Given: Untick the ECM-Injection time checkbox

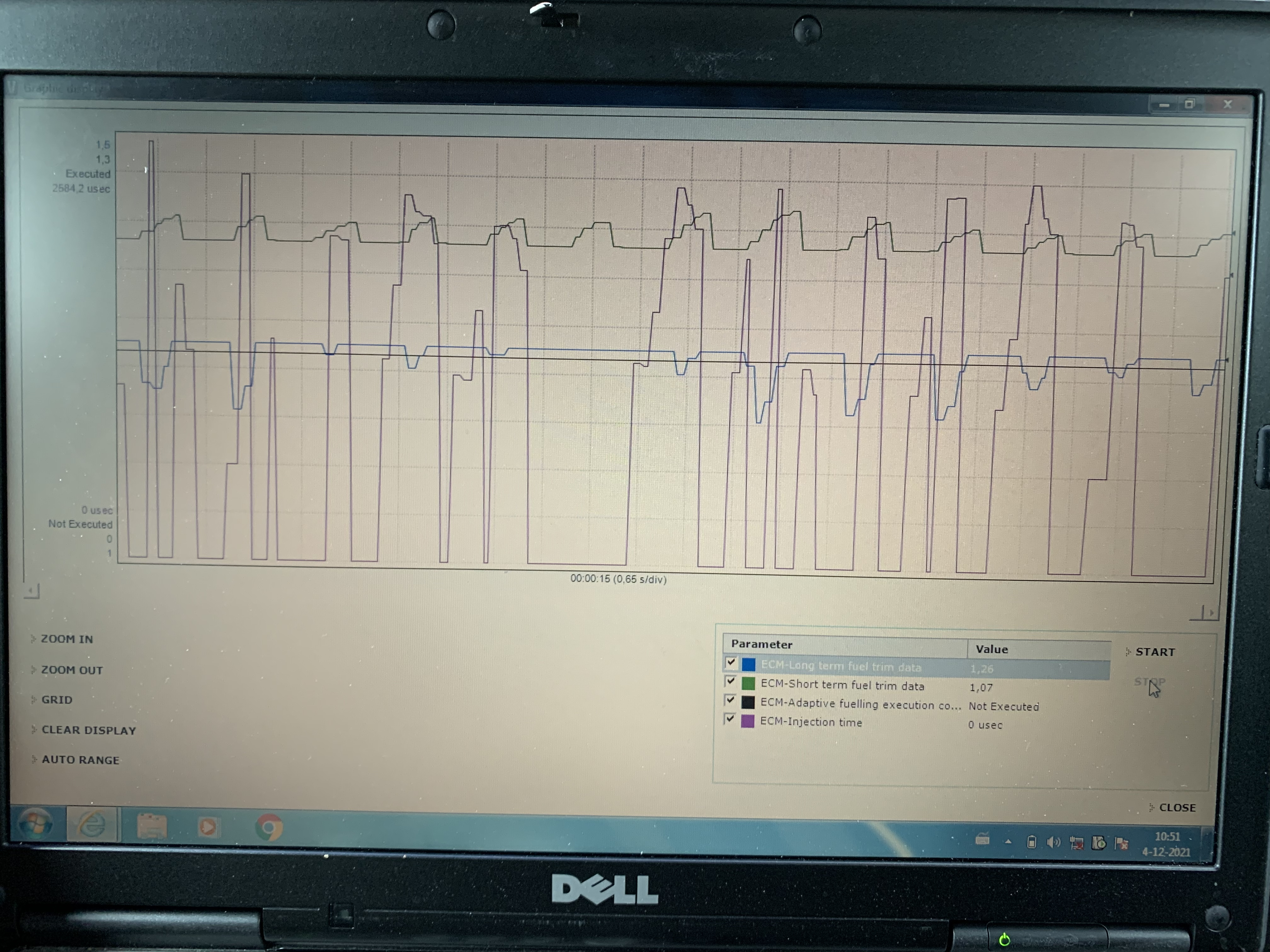Looking at the screenshot, I should (x=730, y=718).
